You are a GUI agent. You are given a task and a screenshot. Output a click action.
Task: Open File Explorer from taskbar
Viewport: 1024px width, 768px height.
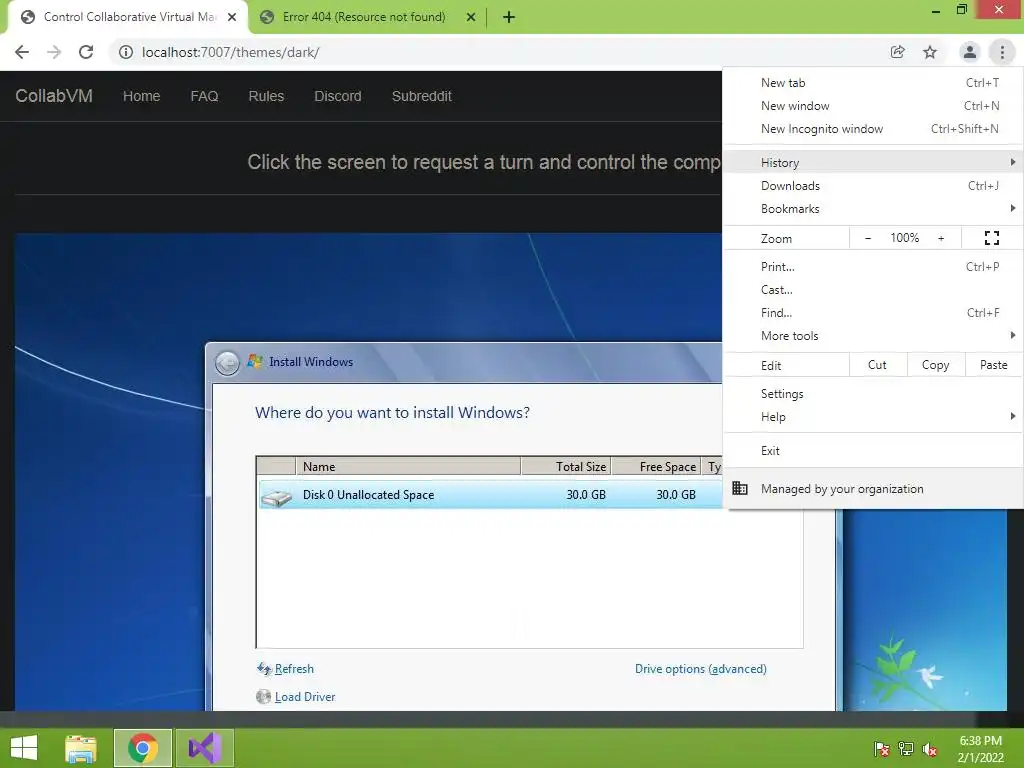[x=81, y=748]
